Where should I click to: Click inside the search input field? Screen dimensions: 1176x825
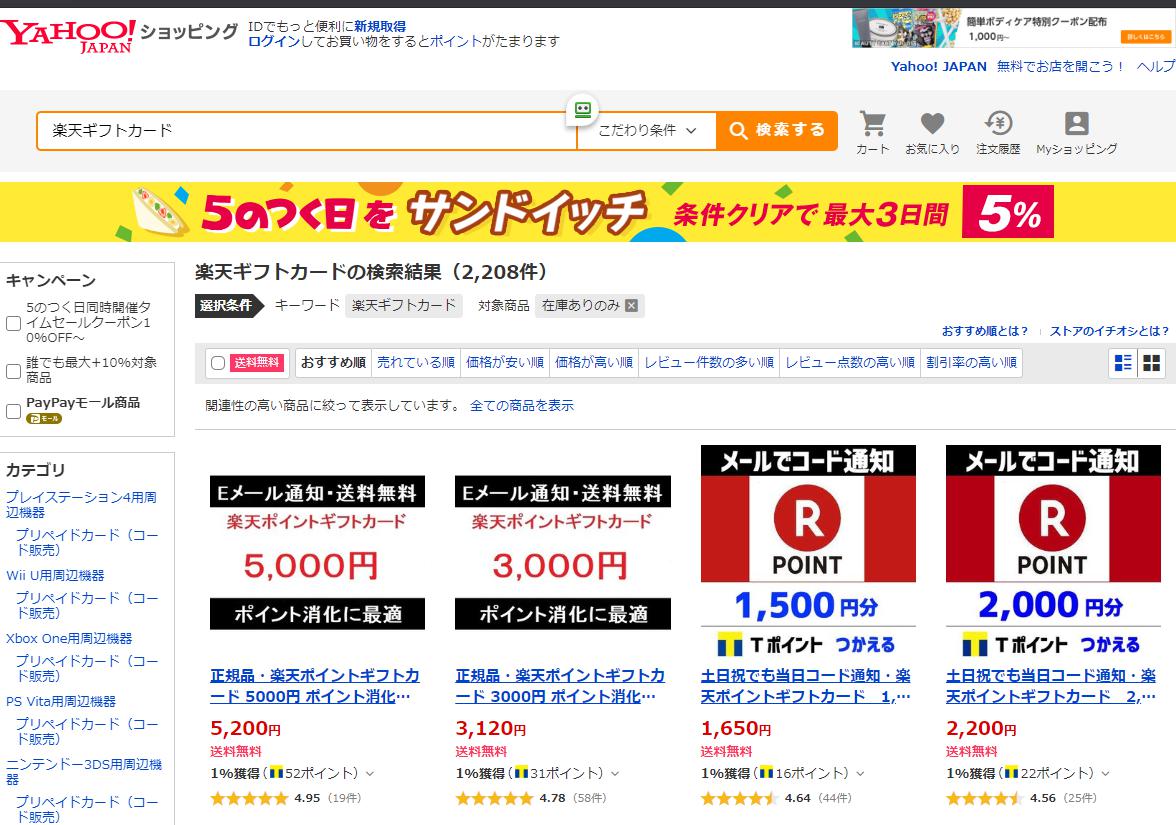[300, 130]
